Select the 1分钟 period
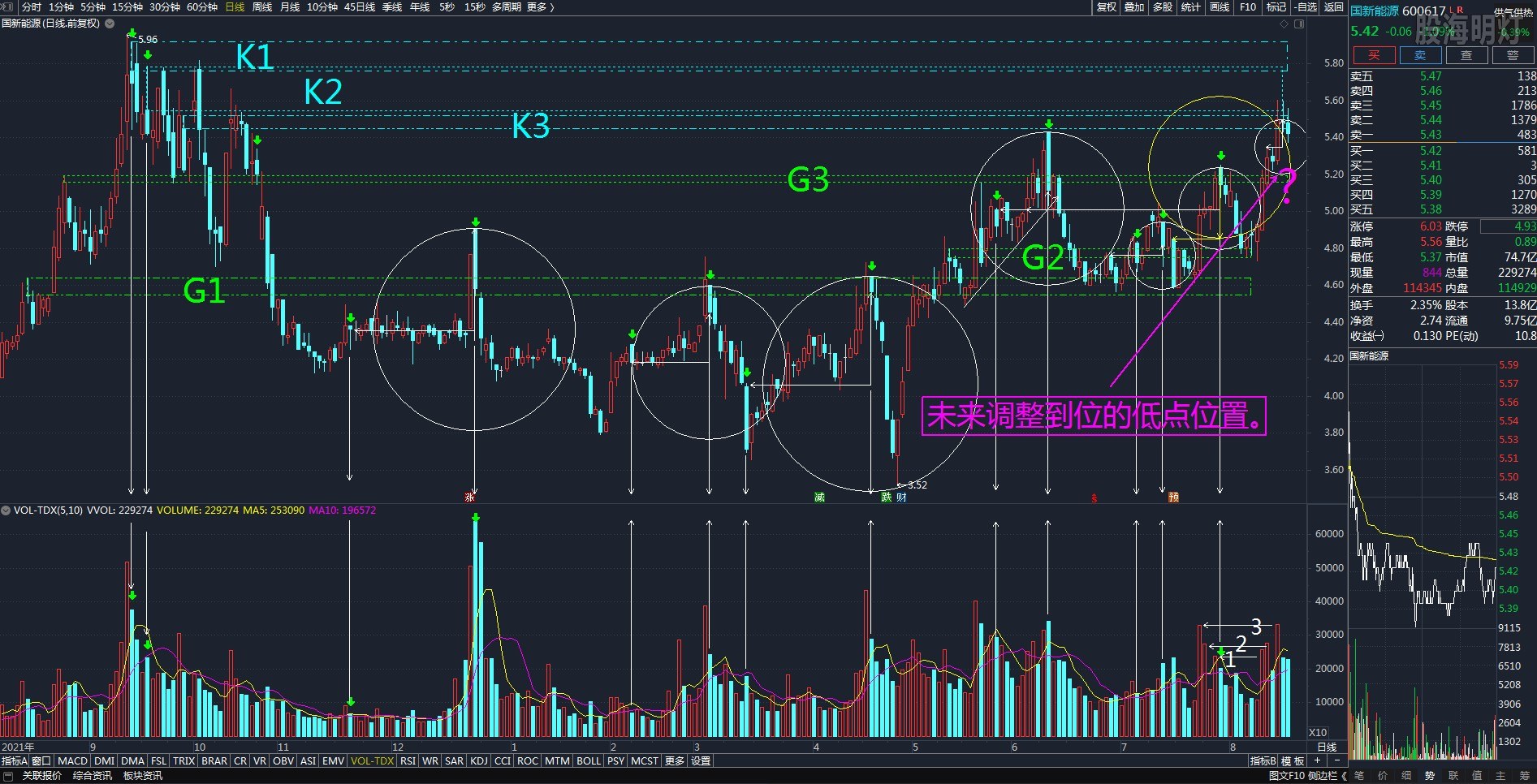Image resolution: width=1537 pixels, height=784 pixels. coord(61,6)
